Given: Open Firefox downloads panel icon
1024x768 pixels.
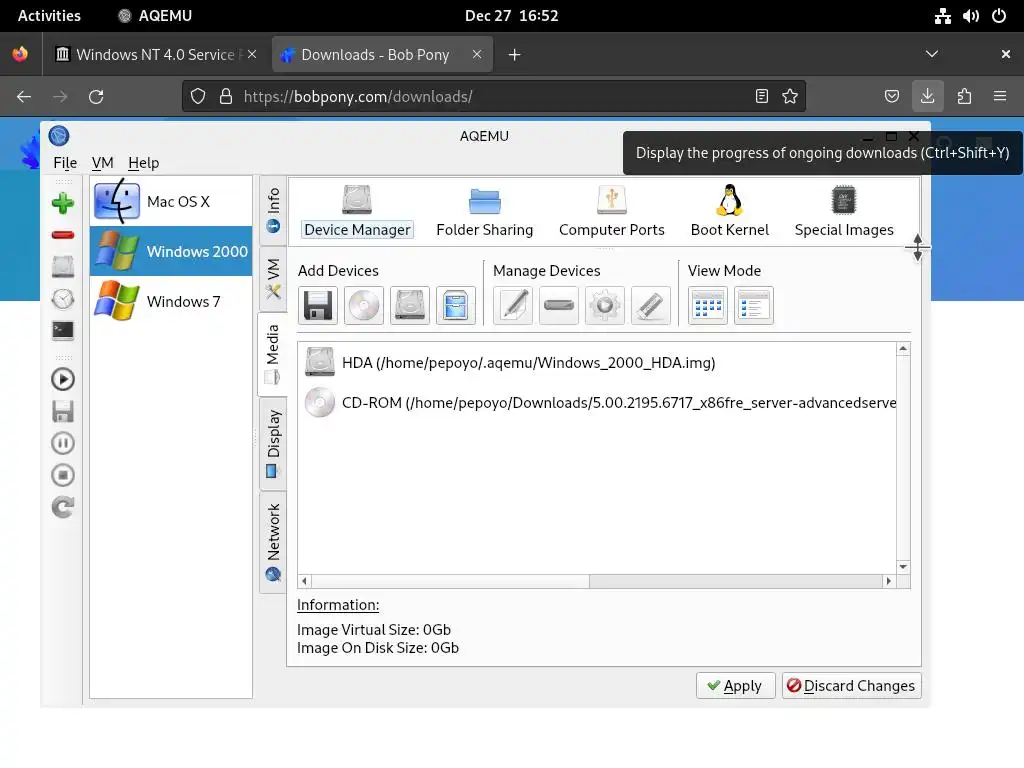Looking at the screenshot, I should tap(927, 97).
